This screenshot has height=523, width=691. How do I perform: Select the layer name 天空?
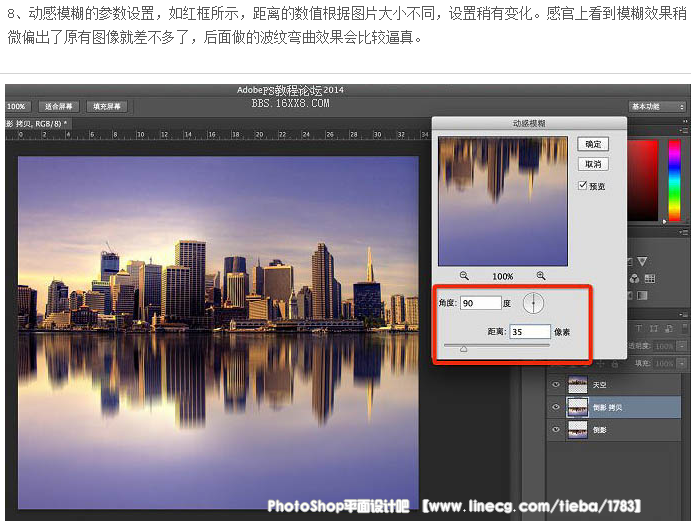pyautogui.click(x=599, y=385)
